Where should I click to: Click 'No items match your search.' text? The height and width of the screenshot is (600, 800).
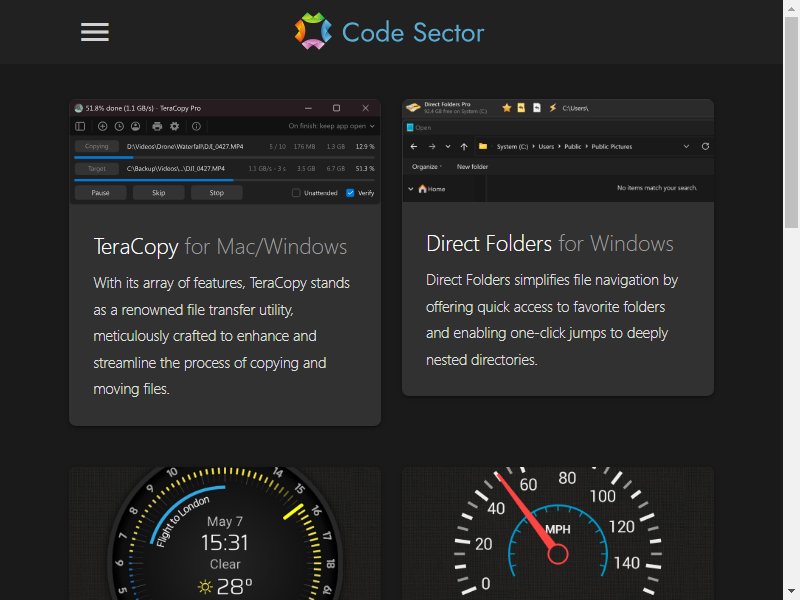(657, 188)
